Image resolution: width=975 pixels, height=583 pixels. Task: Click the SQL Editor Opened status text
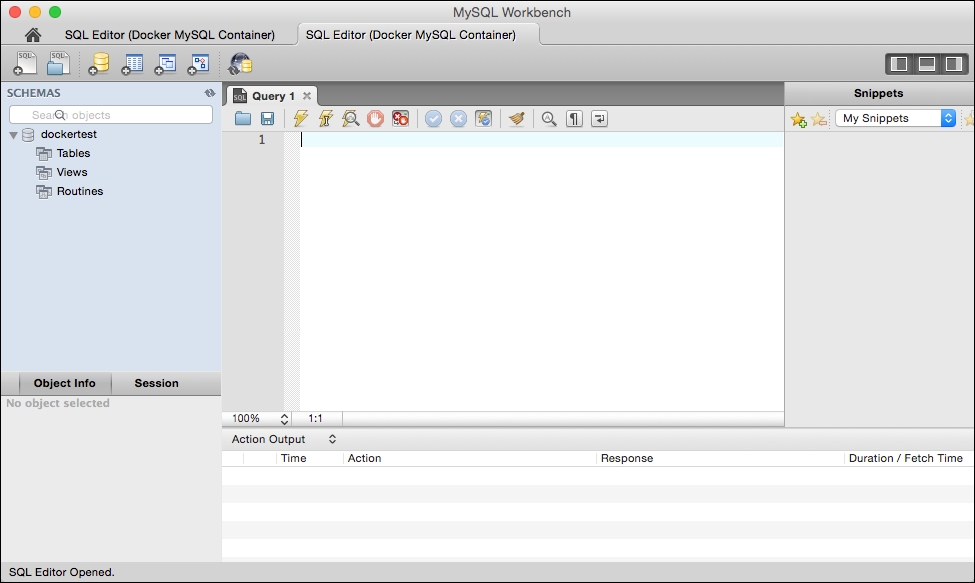click(62, 572)
